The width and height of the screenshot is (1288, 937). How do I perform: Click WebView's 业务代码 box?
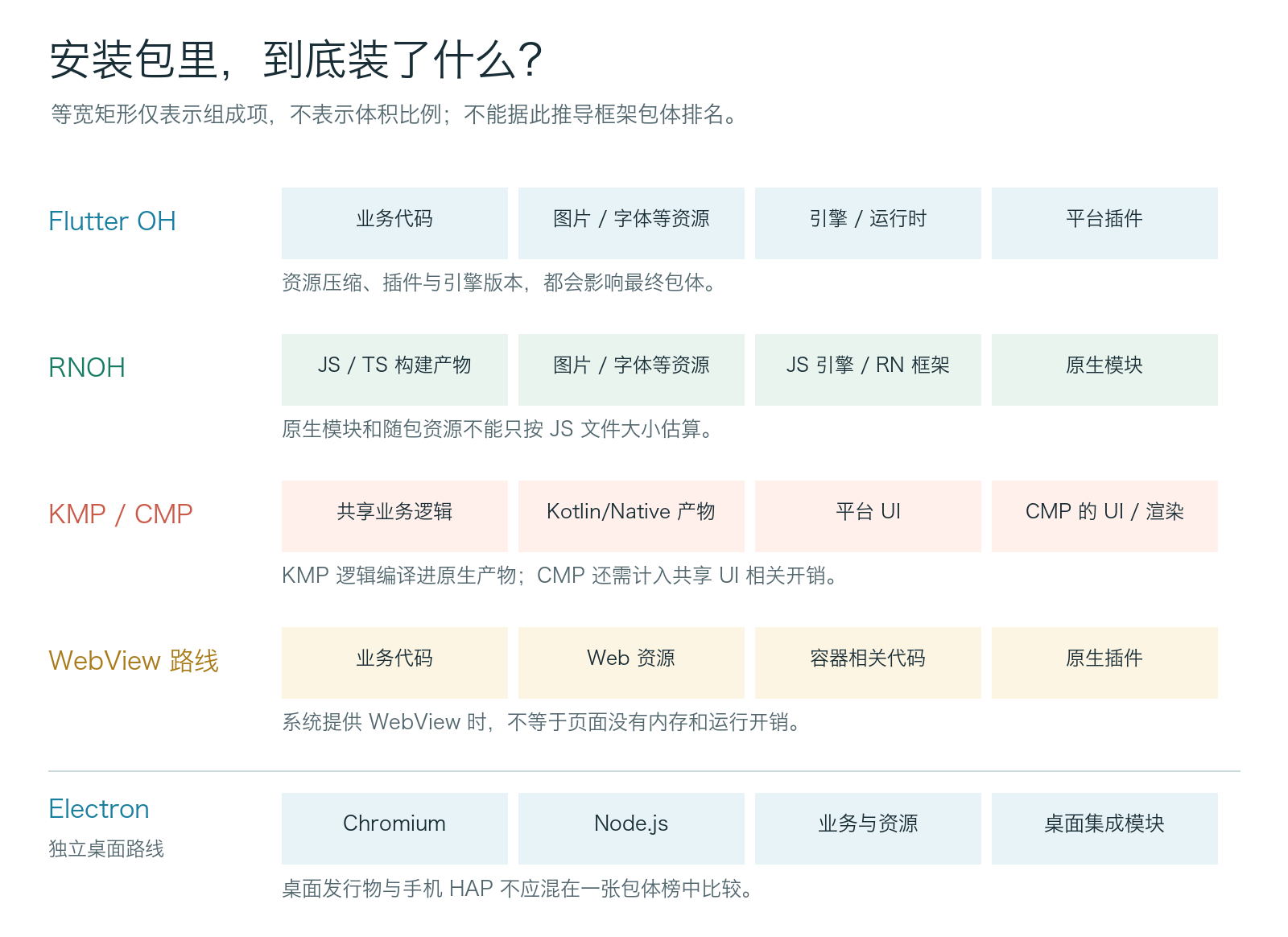(x=394, y=663)
